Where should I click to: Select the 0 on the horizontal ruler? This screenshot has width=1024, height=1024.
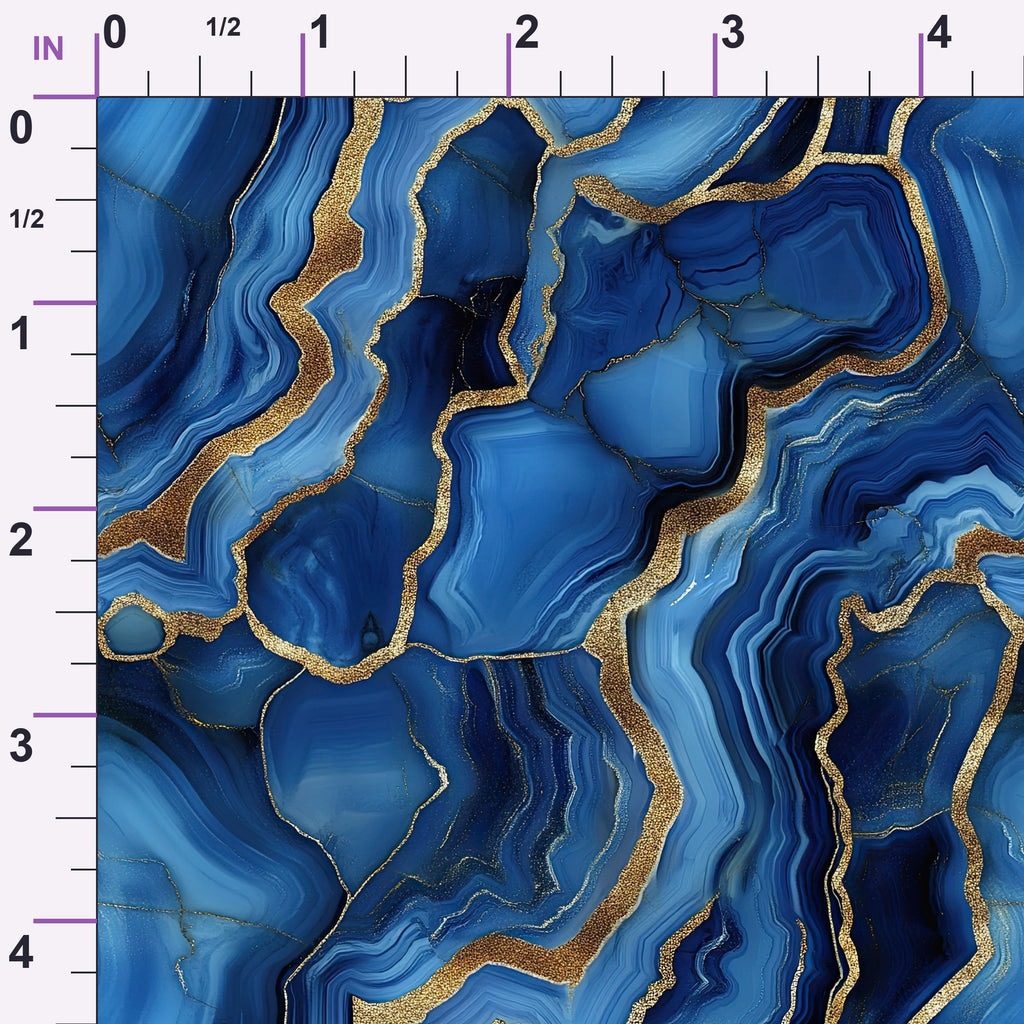click(x=114, y=33)
